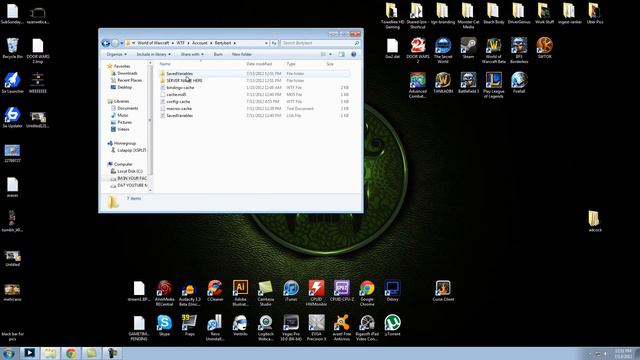This screenshot has width=640, height=360.
Task: Select the Skype desktop icon
Action: (164, 325)
